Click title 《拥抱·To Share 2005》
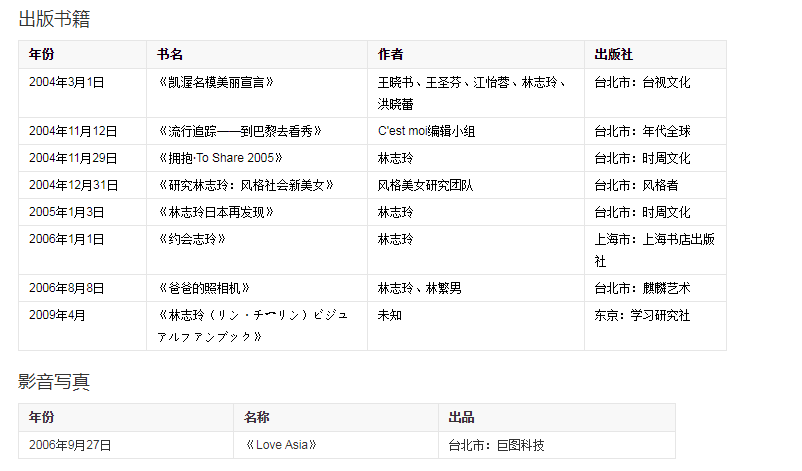 point(220,158)
